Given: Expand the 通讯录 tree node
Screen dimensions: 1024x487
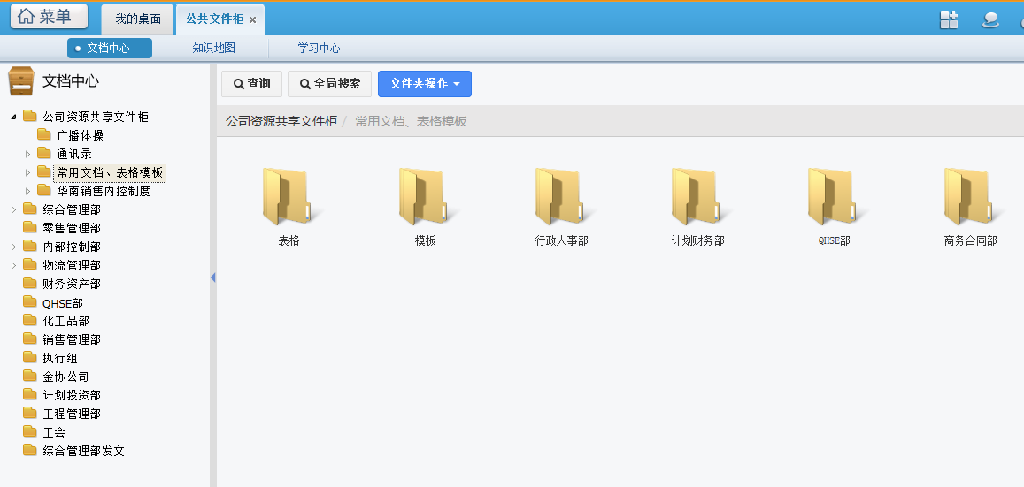Looking at the screenshot, I should tap(28, 154).
